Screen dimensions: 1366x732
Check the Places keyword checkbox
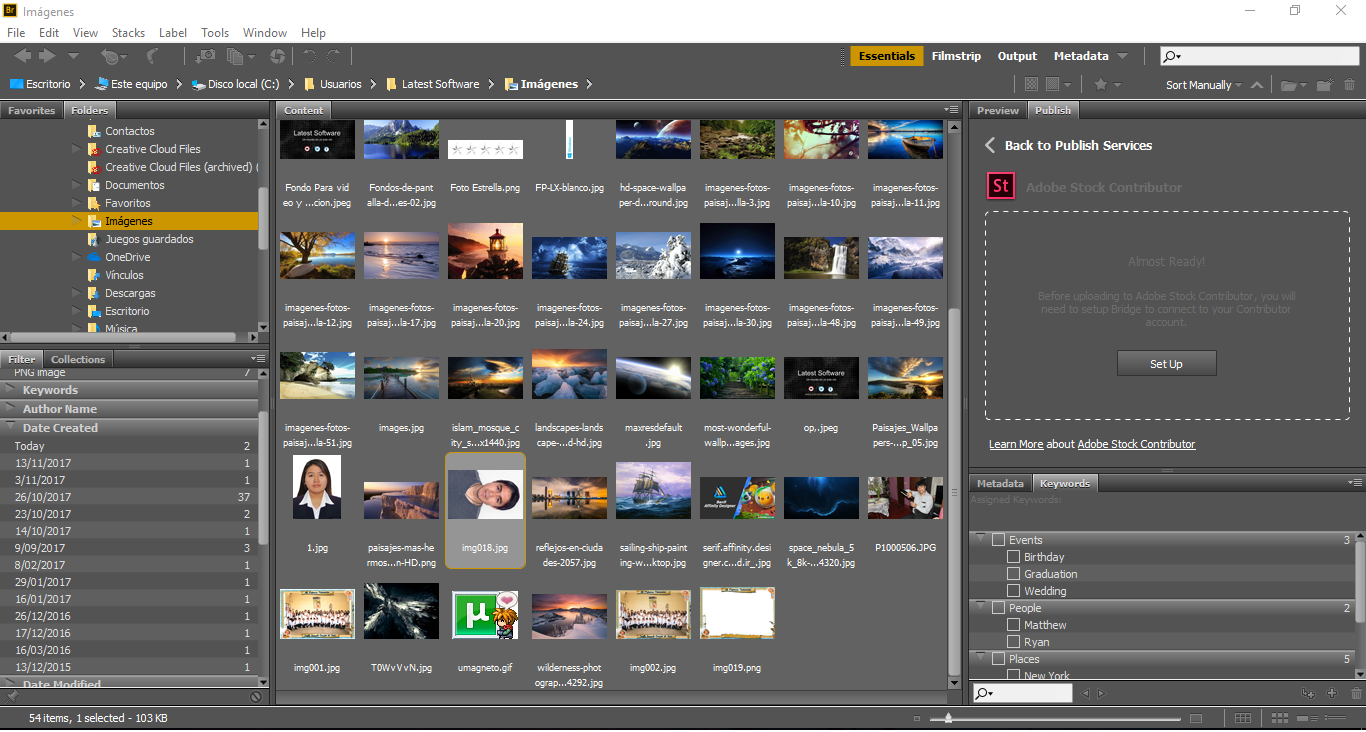(998, 659)
